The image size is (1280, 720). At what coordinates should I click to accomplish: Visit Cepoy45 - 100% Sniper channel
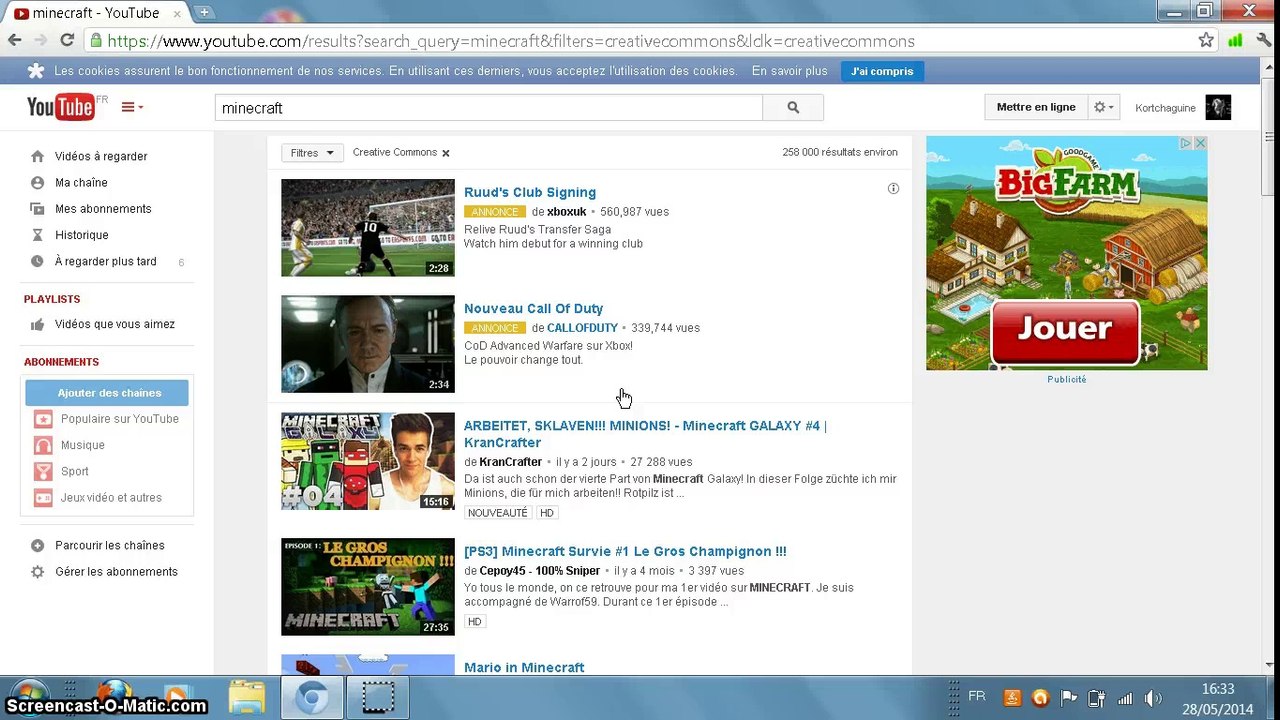(x=539, y=571)
